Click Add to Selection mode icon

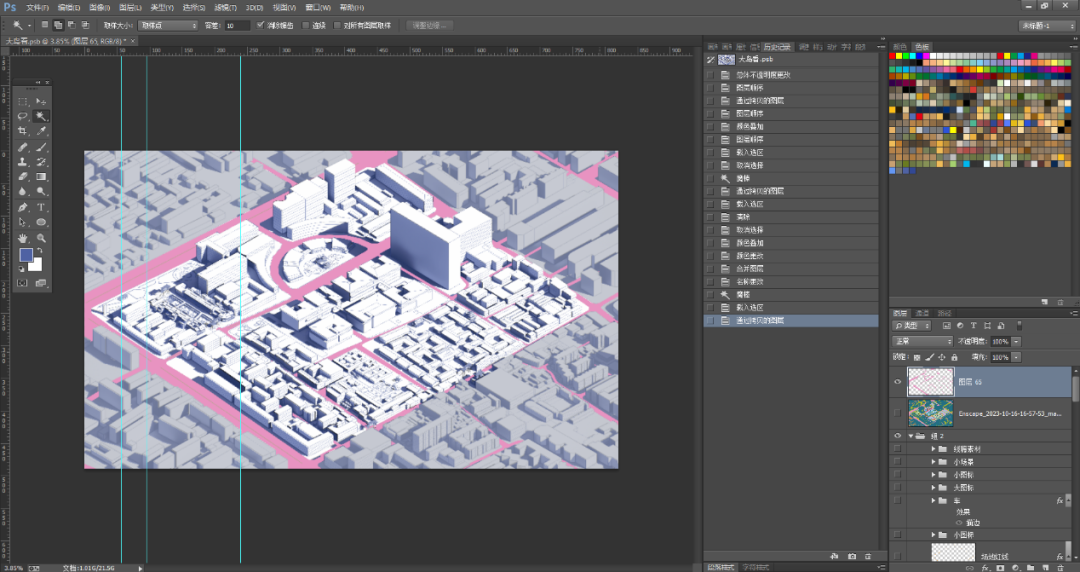point(58,25)
